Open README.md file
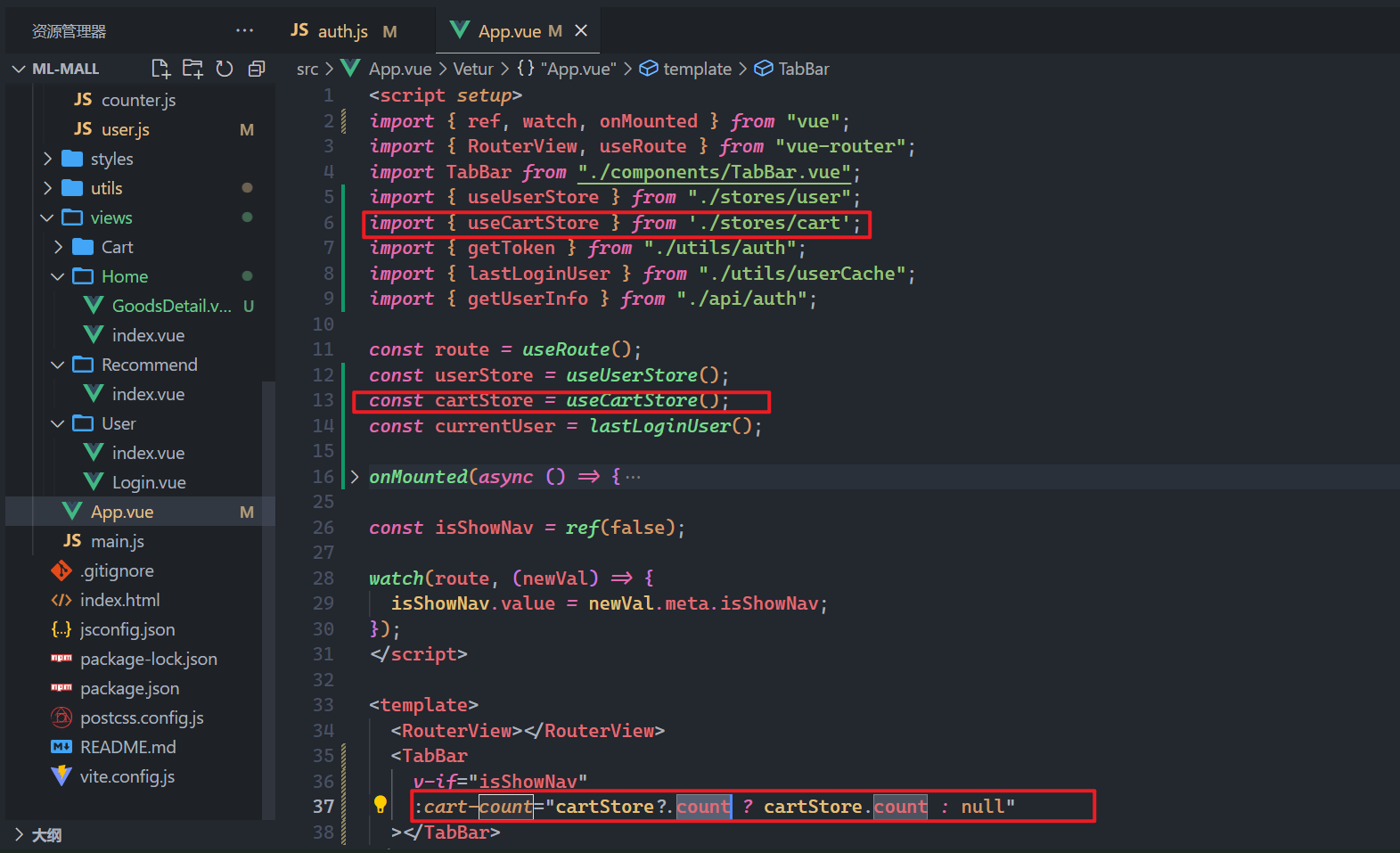The image size is (1400, 853). click(127, 747)
